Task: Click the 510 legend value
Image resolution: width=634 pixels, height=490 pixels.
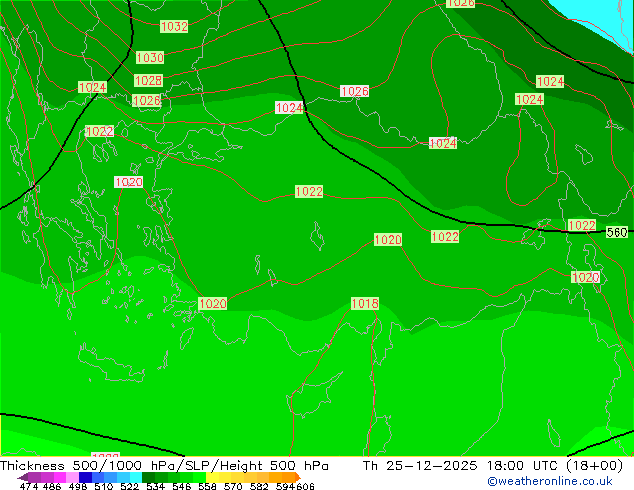Action: click(x=104, y=486)
